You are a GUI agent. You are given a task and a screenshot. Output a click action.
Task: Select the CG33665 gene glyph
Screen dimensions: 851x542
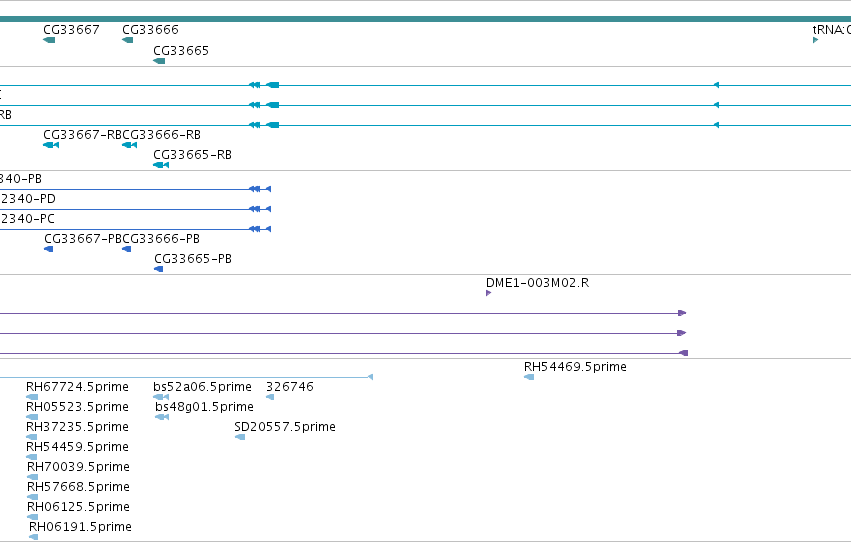159,61
